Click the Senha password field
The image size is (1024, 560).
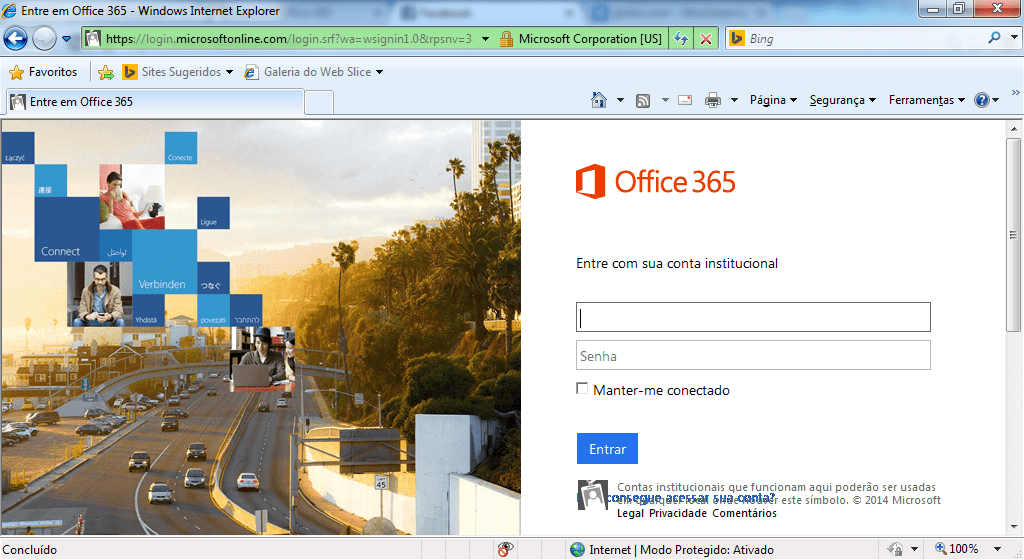tap(753, 356)
